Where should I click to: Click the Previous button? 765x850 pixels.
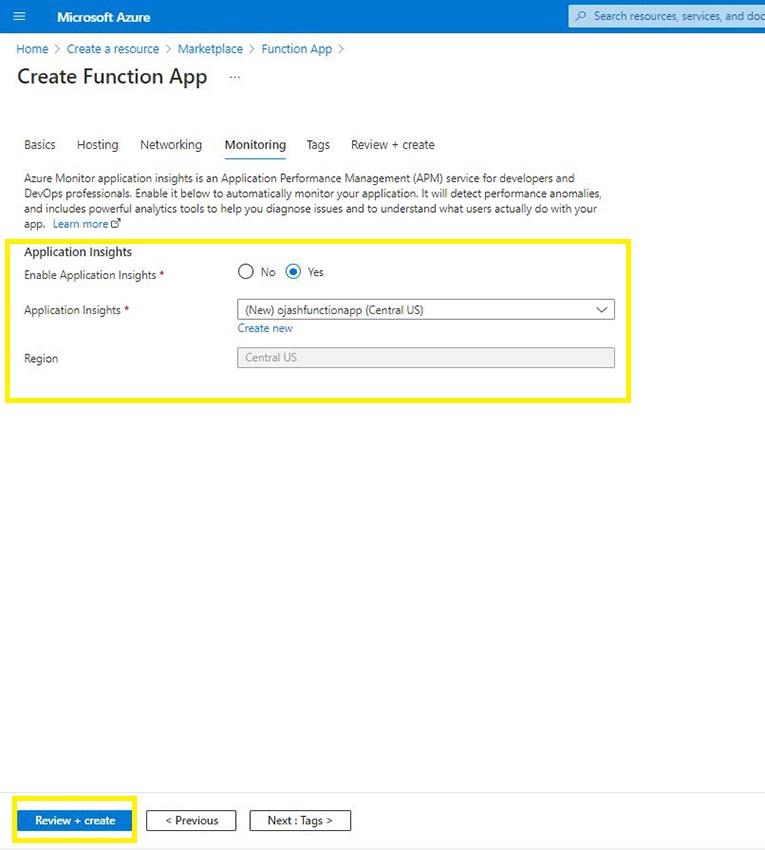point(191,820)
